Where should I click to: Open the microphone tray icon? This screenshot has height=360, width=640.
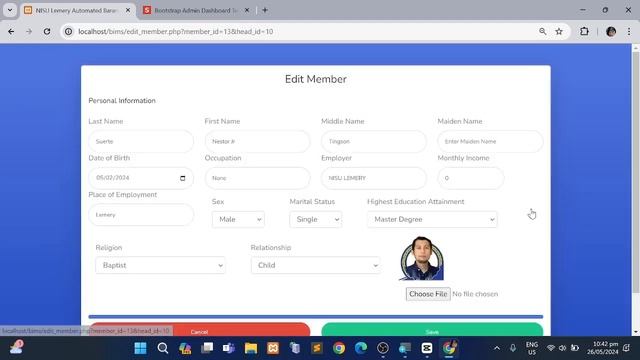[513, 348]
